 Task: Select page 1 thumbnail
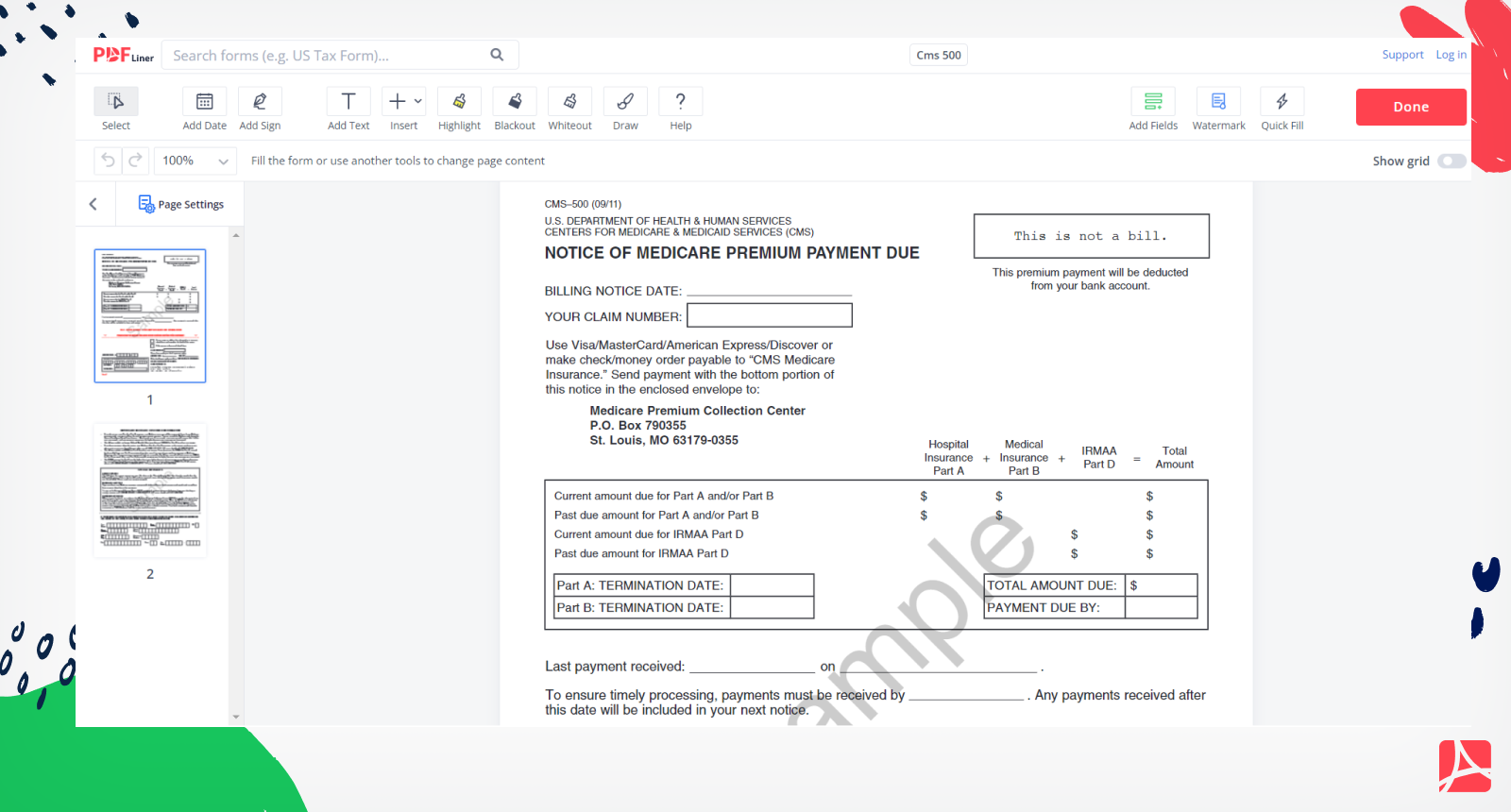tap(150, 316)
